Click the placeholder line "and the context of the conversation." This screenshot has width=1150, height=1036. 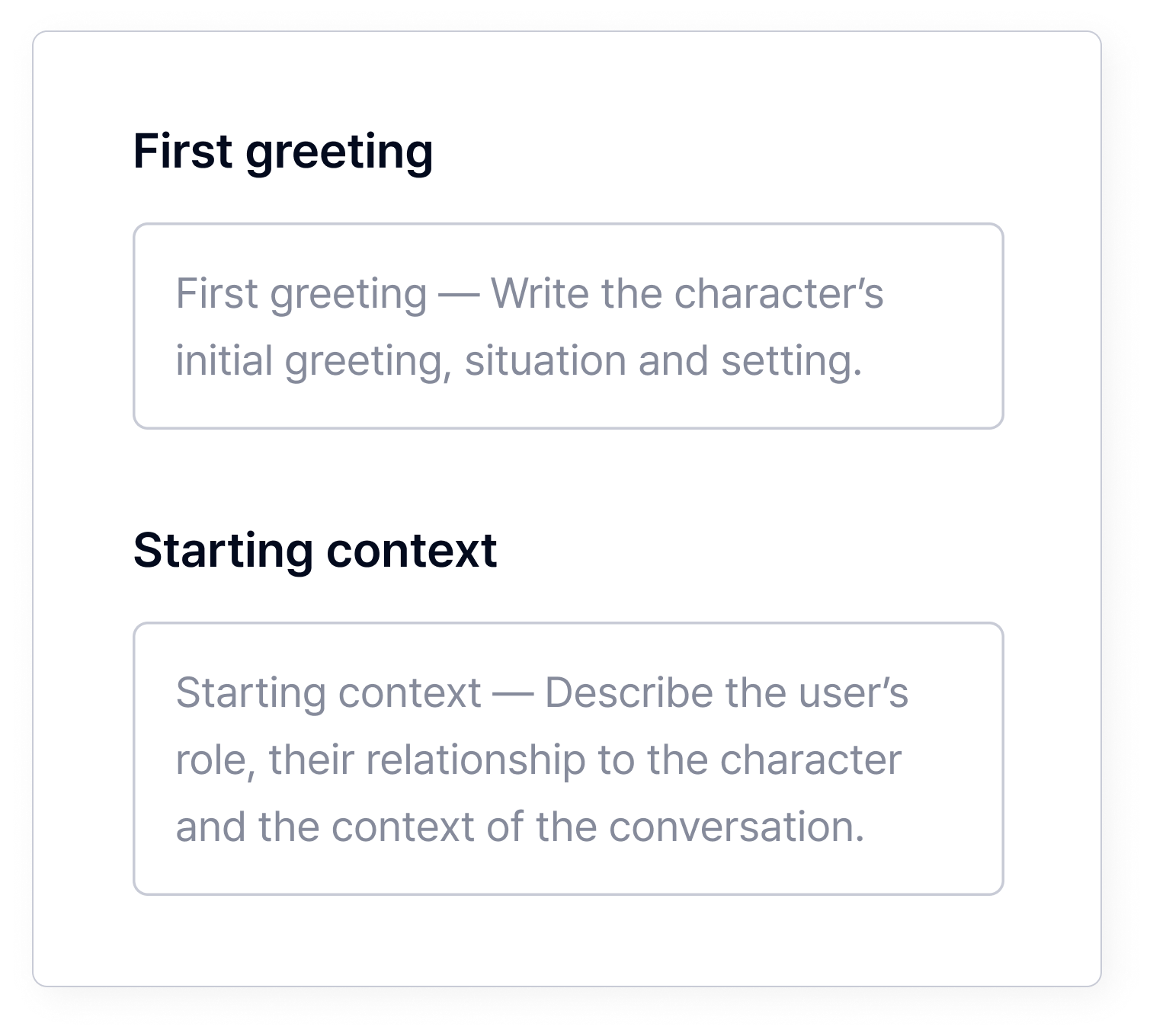tap(520, 827)
